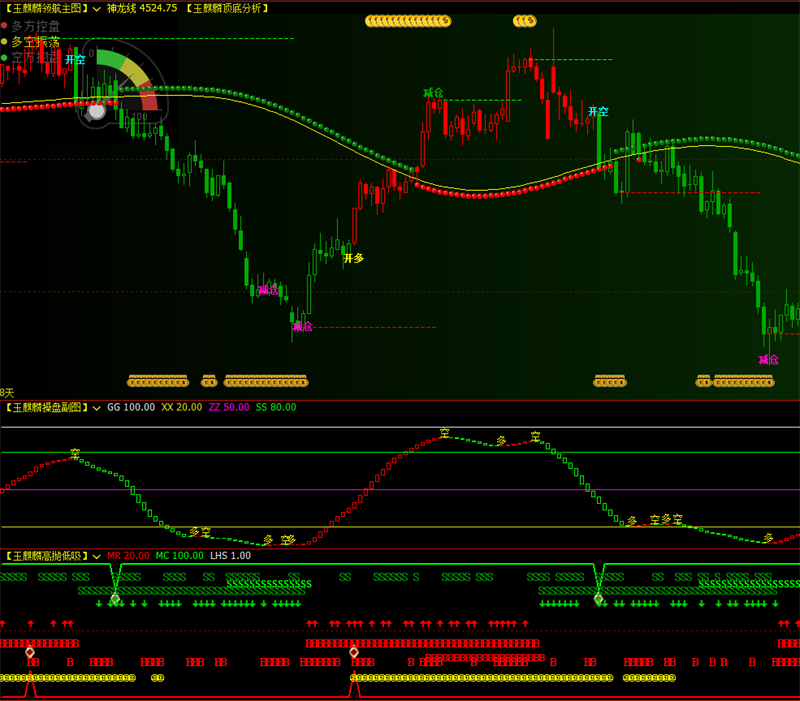This screenshot has width=800, height=701.
Task: Click the gauge's green zone arc
Action: (x=111, y=60)
